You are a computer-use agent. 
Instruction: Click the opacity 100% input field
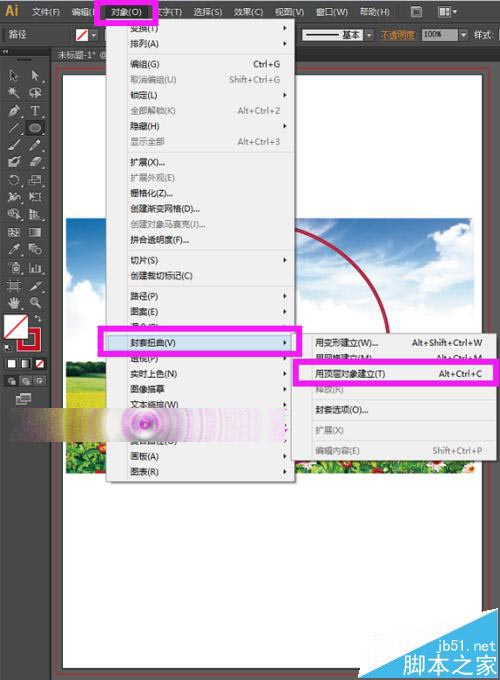pos(439,35)
